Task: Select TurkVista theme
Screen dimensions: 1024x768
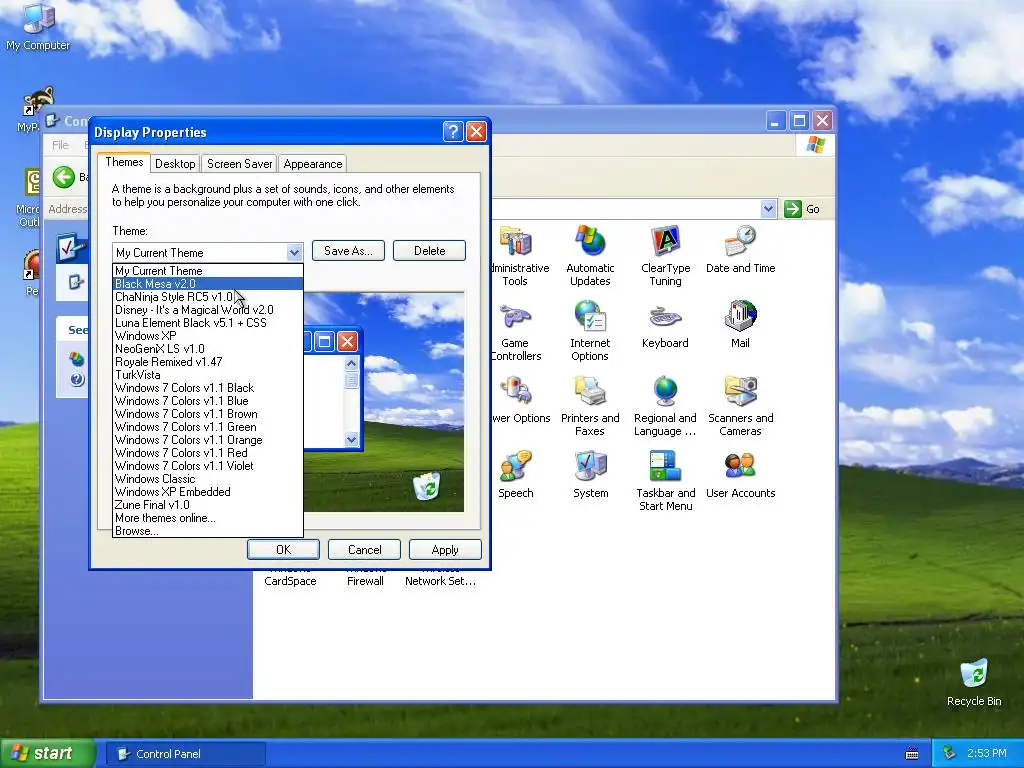Action: pos(208,375)
